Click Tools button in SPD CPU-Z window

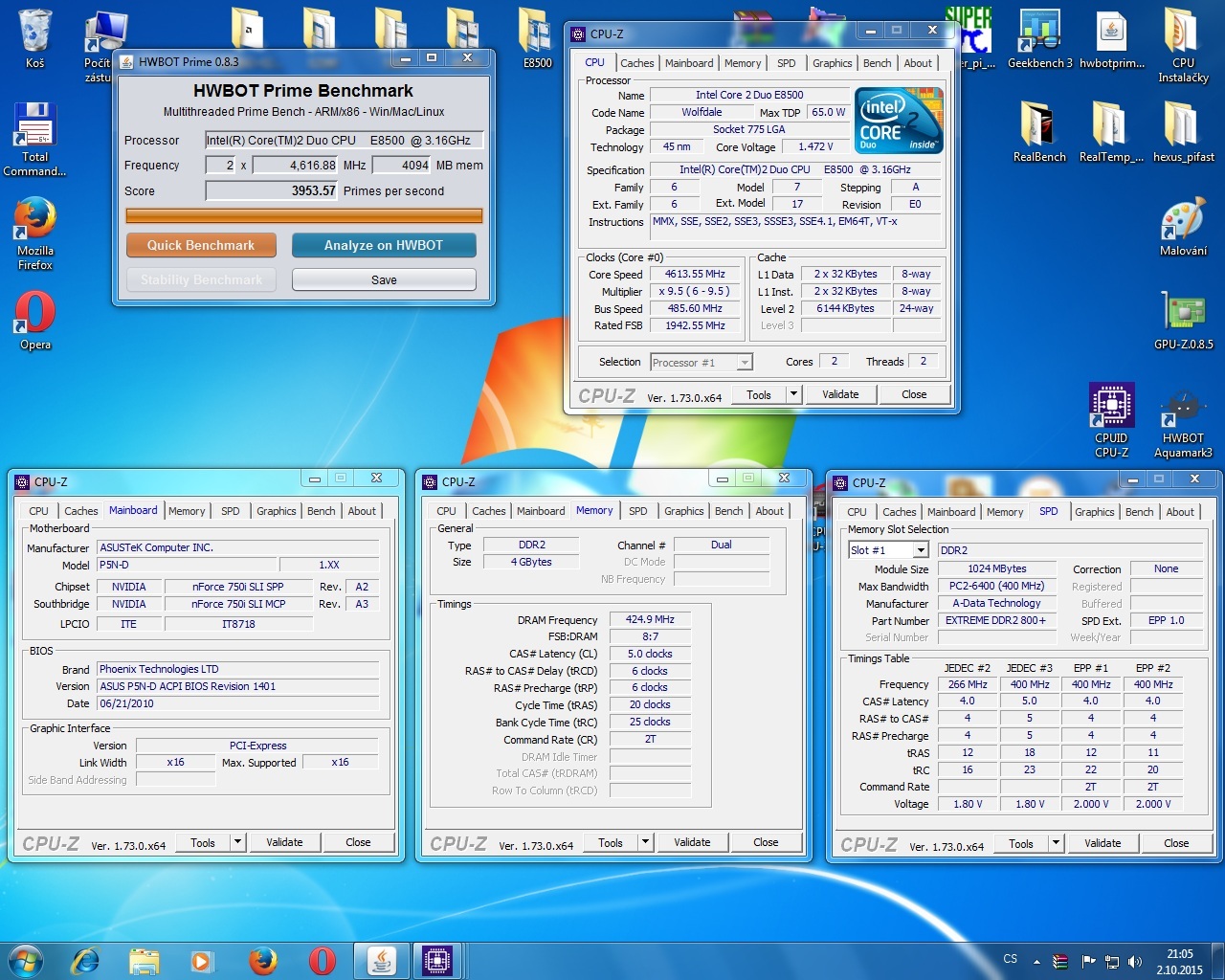[1021, 843]
